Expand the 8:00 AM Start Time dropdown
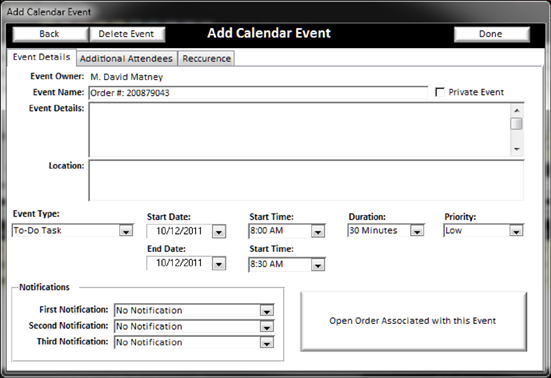Screen dimensions: 551x378 coord(318,232)
